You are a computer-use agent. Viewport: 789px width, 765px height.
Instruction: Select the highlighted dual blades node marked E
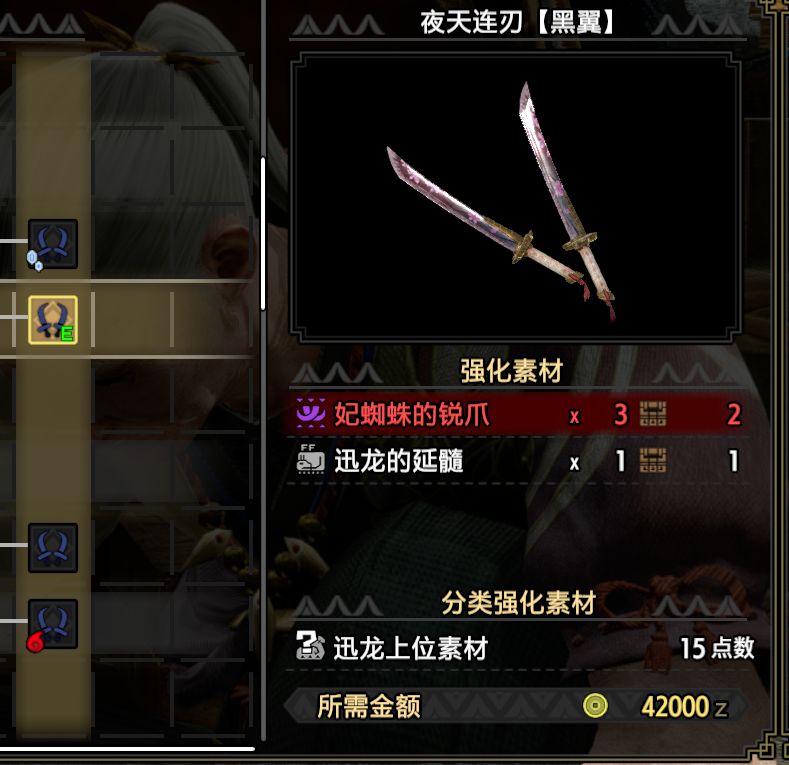pyautogui.click(x=53, y=320)
